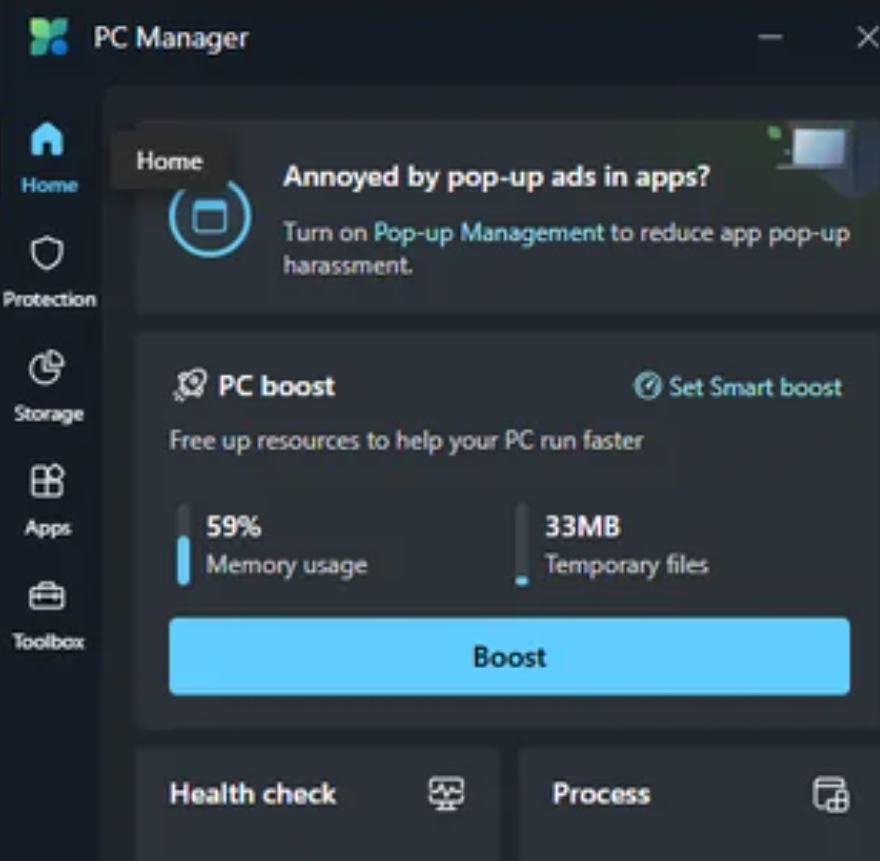Open the Process card
Image resolution: width=880 pixels, height=861 pixels.
click(699, 804)
